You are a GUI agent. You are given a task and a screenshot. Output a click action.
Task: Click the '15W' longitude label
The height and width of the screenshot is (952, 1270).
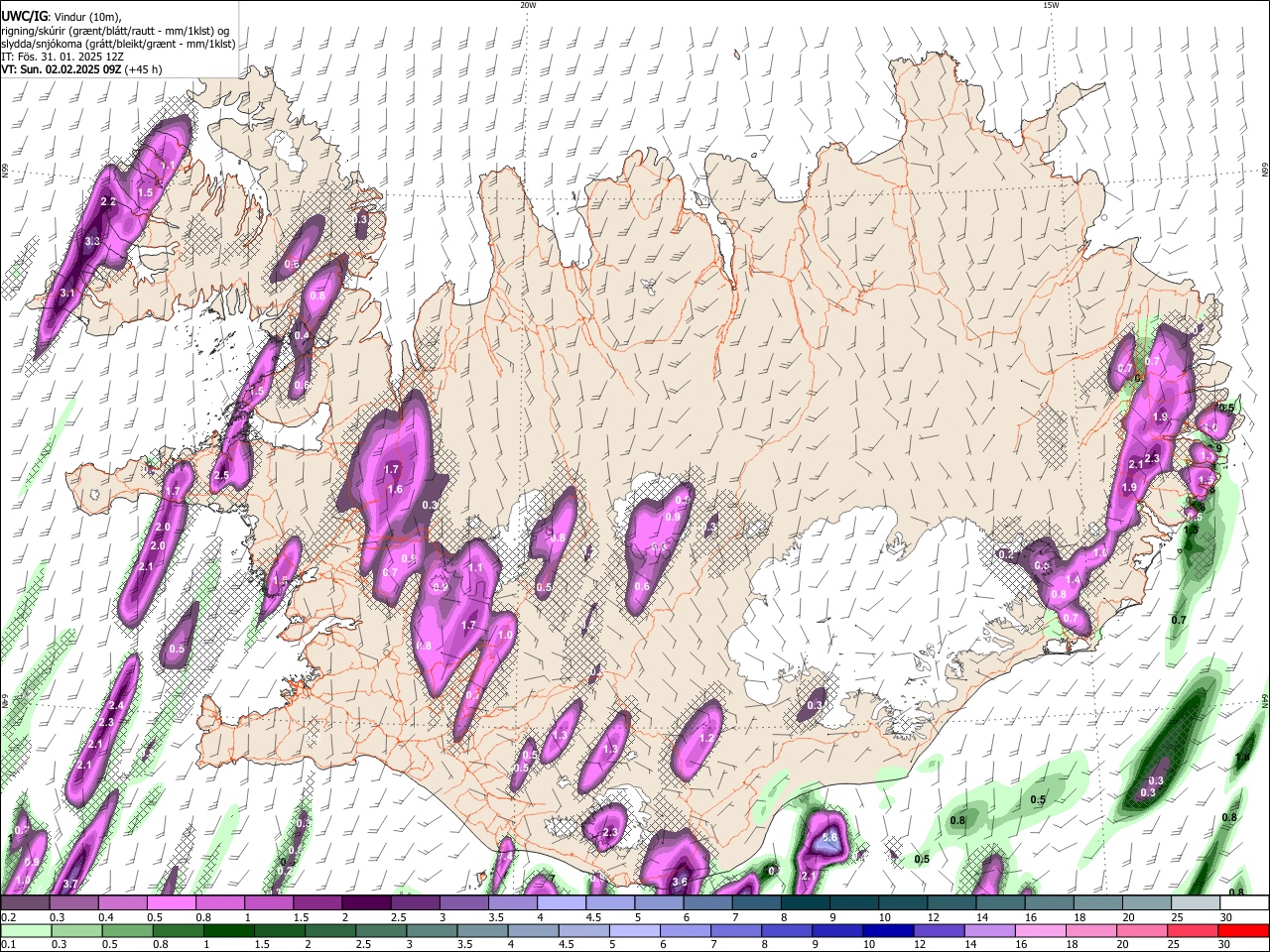pyautogui.click(x=1051, y=5)
